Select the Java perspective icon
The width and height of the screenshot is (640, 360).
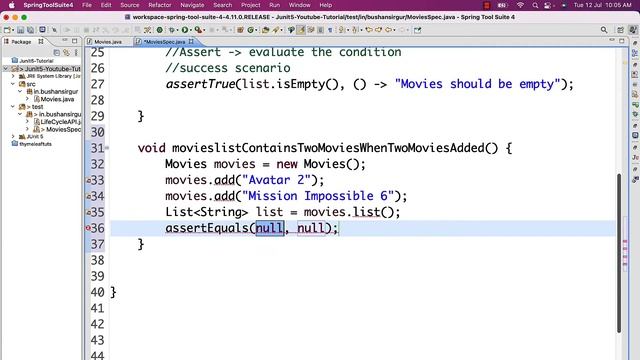(x=633, y=30)
